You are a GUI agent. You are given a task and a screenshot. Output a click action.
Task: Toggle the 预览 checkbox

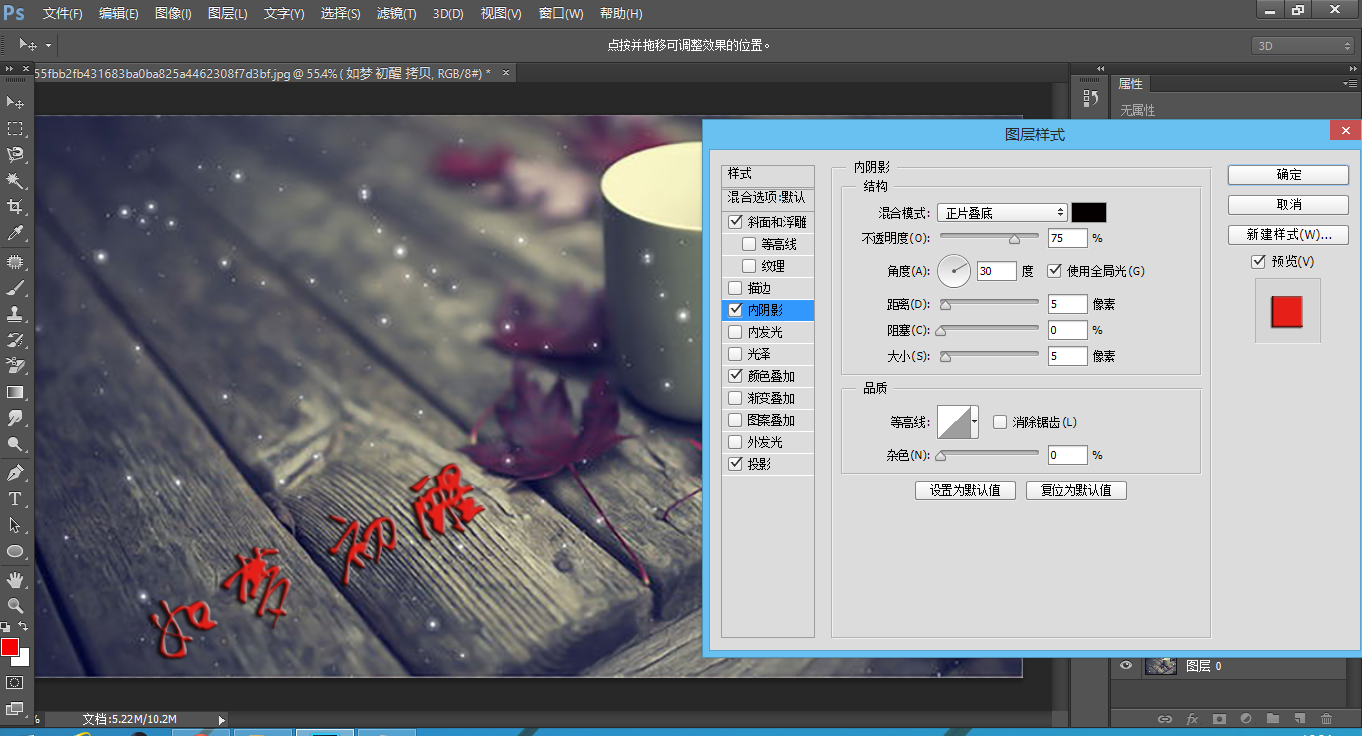(1259, 261)
